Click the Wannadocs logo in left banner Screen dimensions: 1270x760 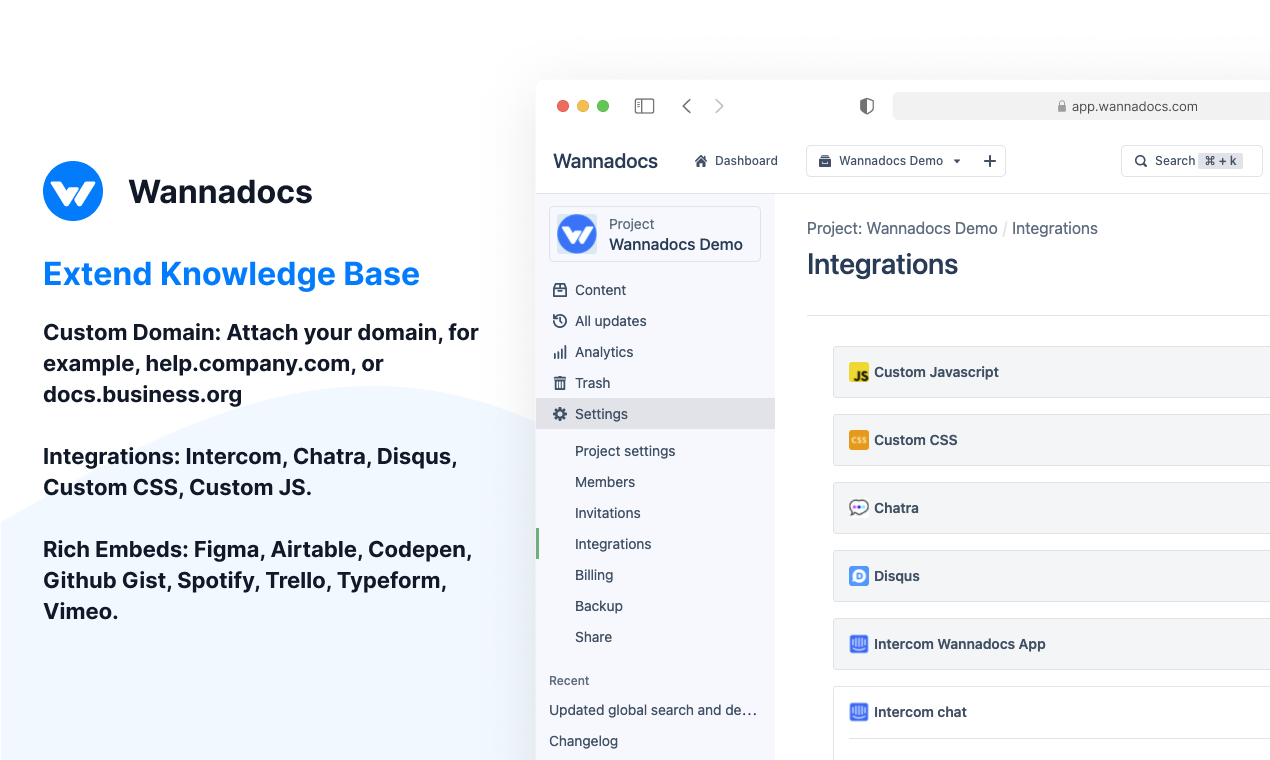[73, 191]
